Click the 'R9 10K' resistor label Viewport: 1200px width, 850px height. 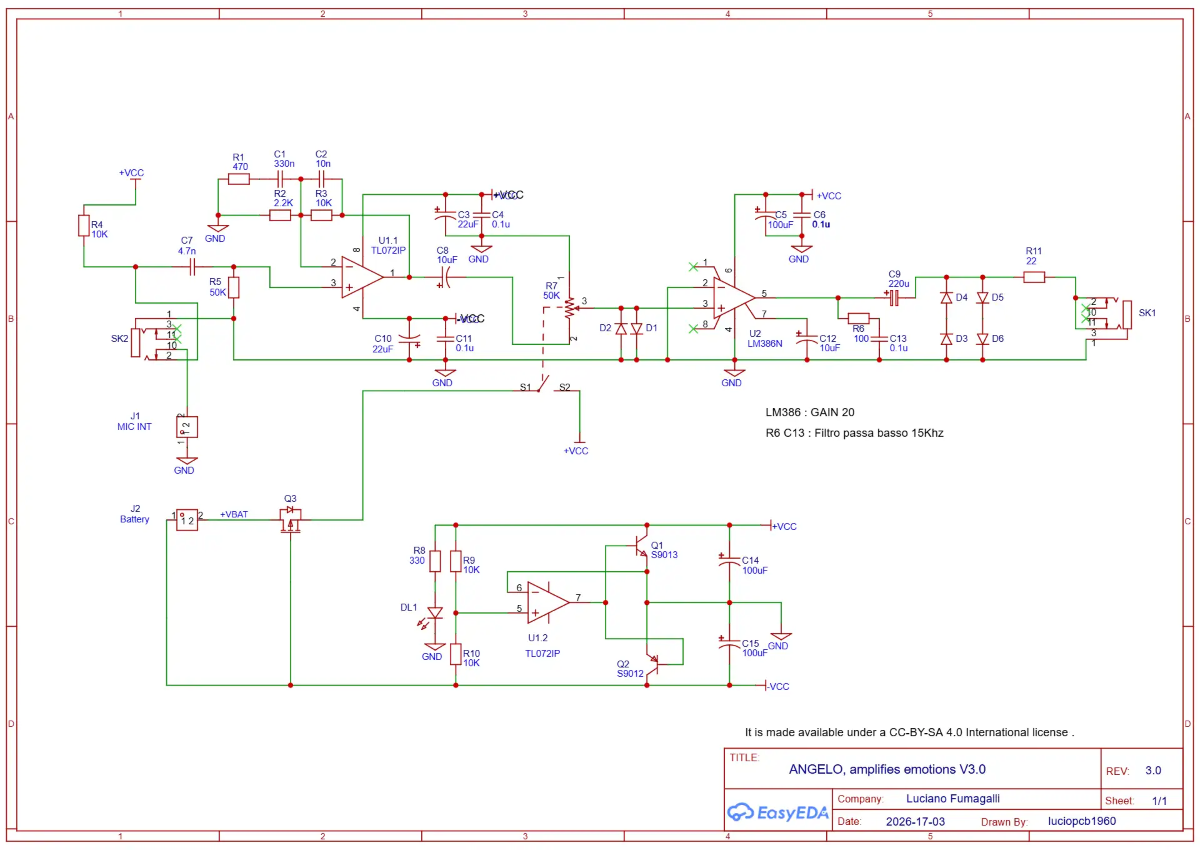click(x=471, y=565)
